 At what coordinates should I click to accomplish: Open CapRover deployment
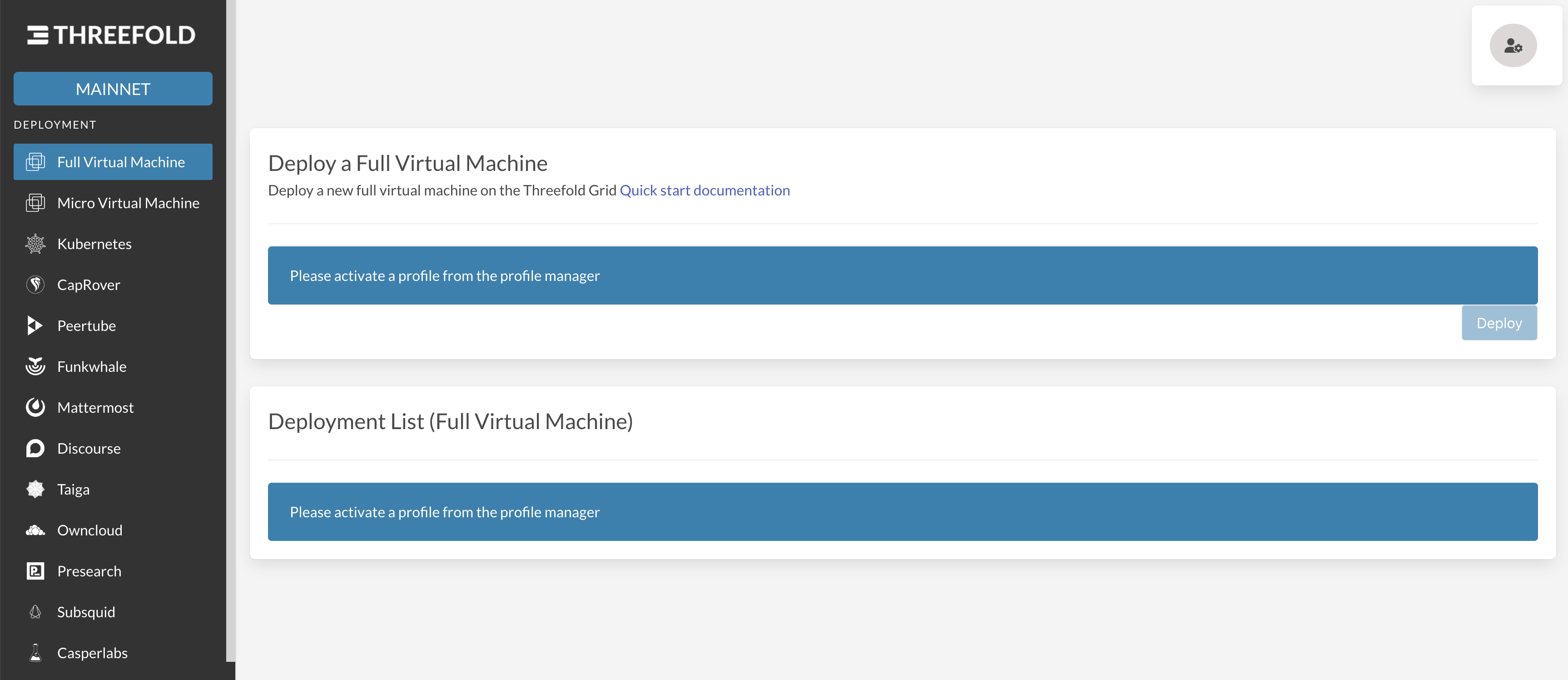[x=113, y=285]
